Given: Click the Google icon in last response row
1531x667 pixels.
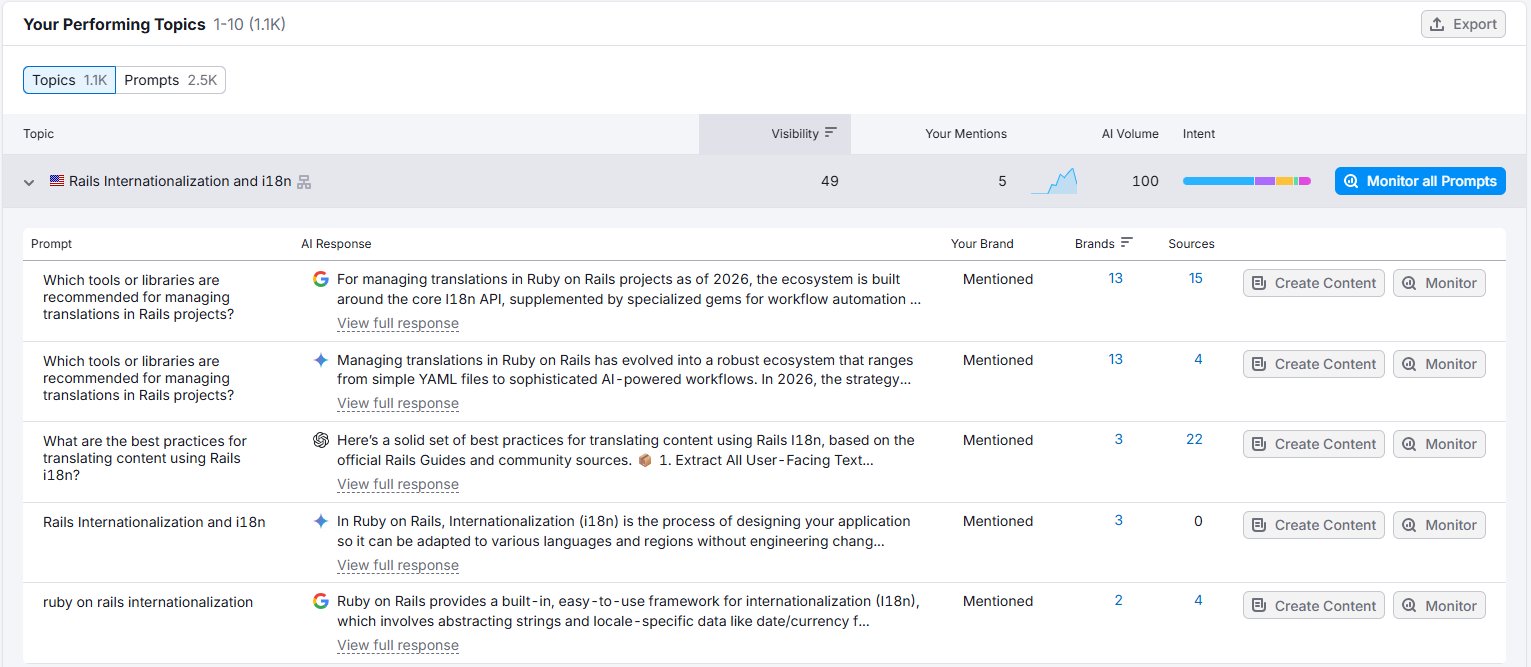Looking at the screenshot, I should (321, 601).
